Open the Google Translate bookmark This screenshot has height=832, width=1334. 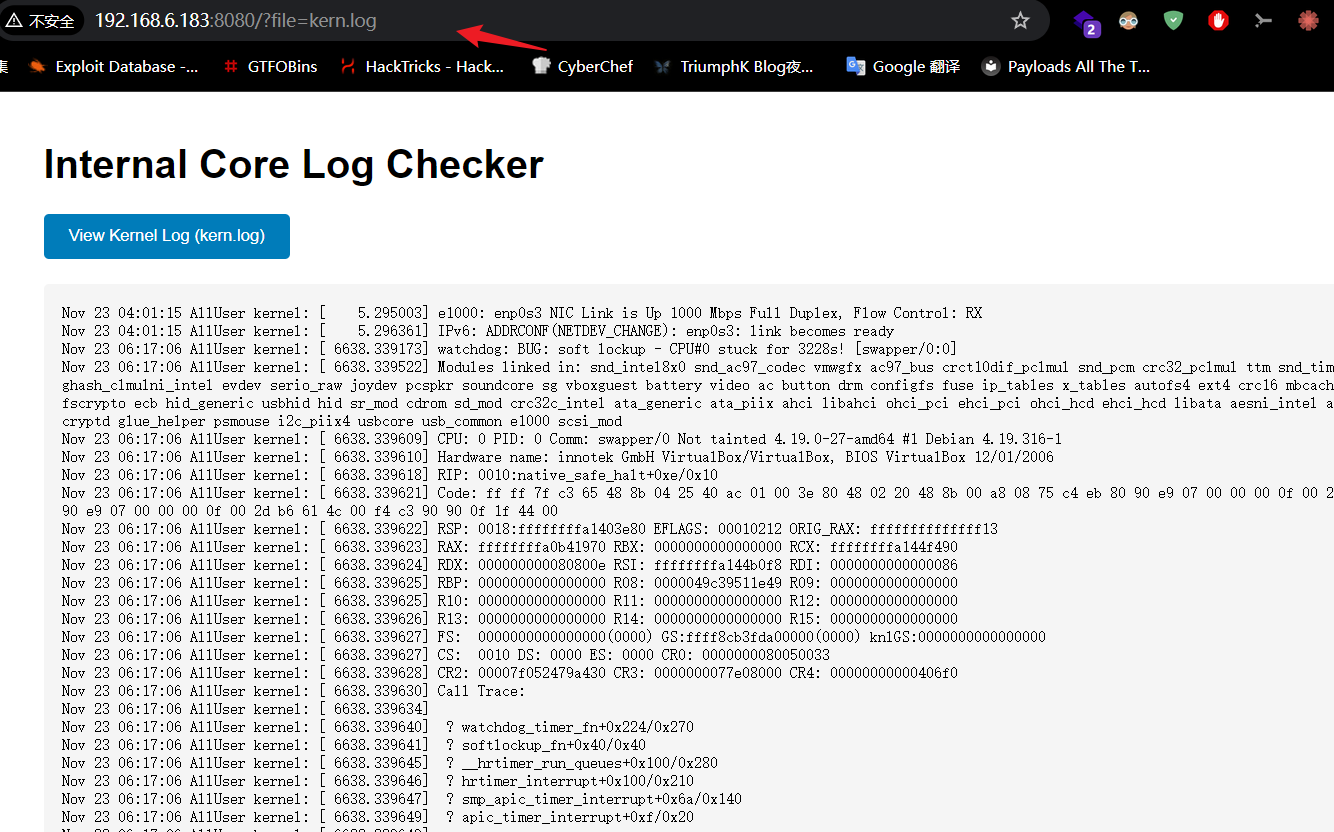click(903, 67)
